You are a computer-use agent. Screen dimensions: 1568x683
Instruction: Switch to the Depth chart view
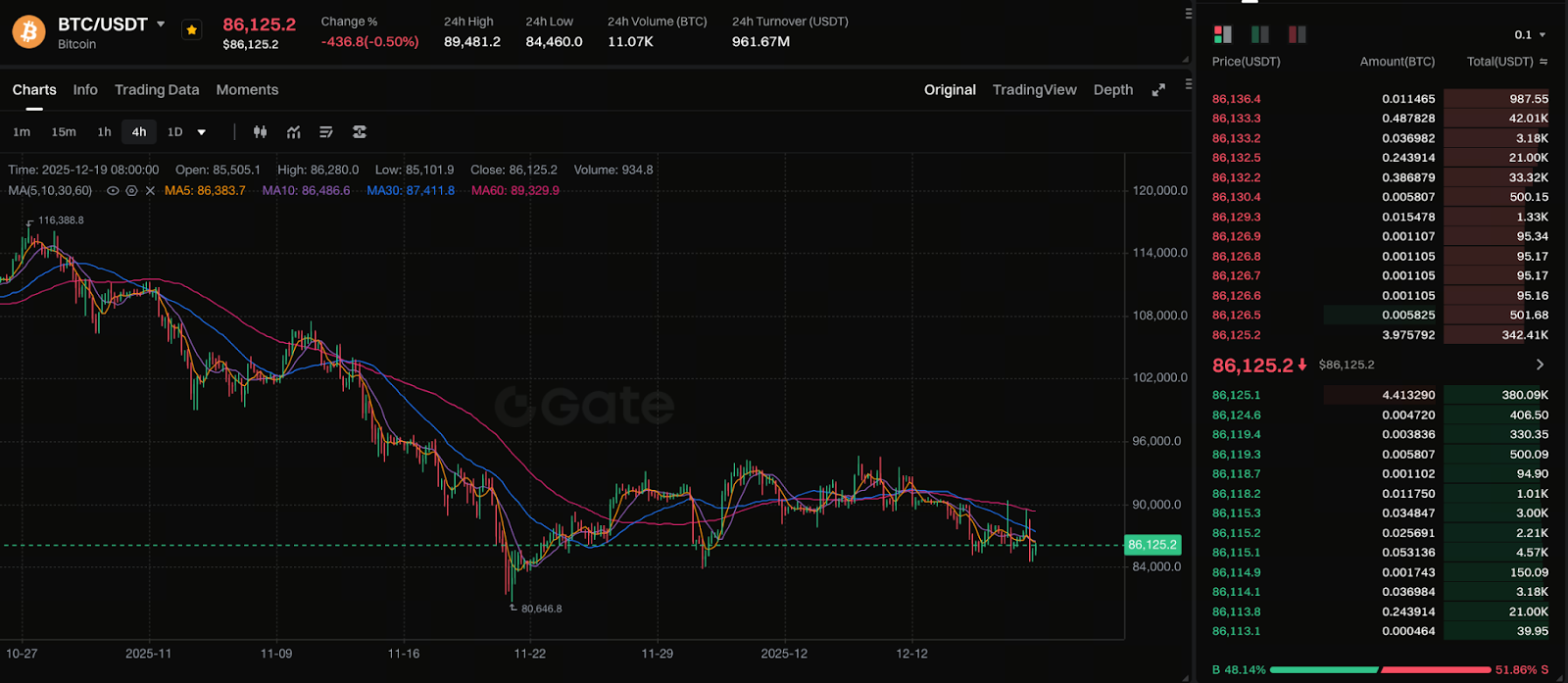(x=1113, y=89)
